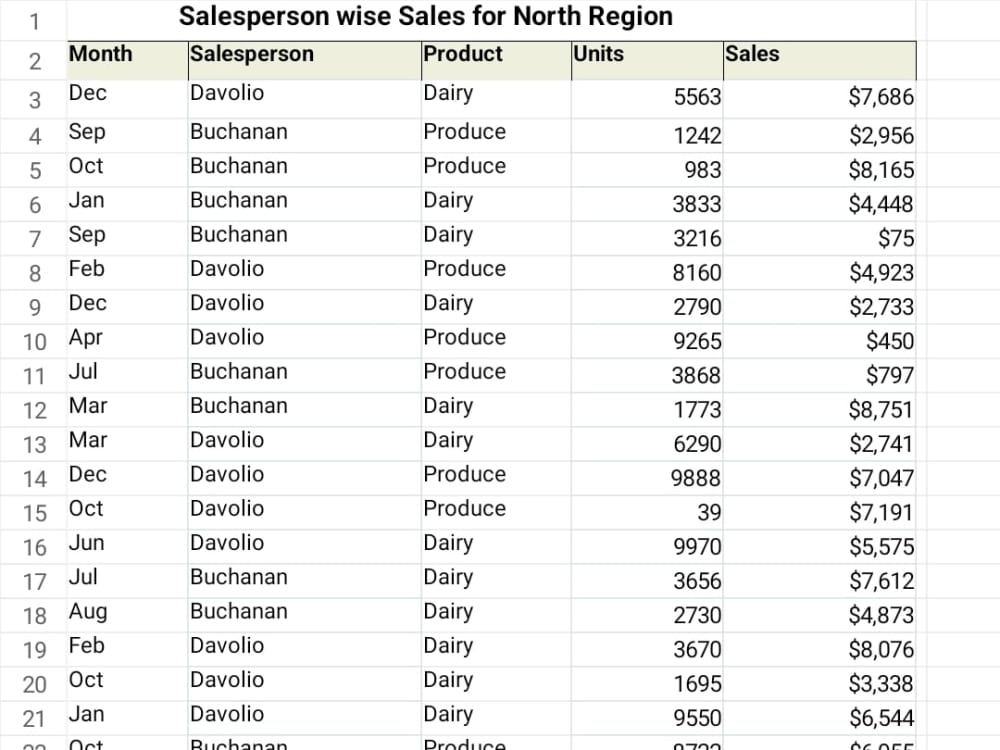Image resolution: width=1000 pixels, height=750 pixels.
Task: Select row number 15 header
Action: click(33, 513)
